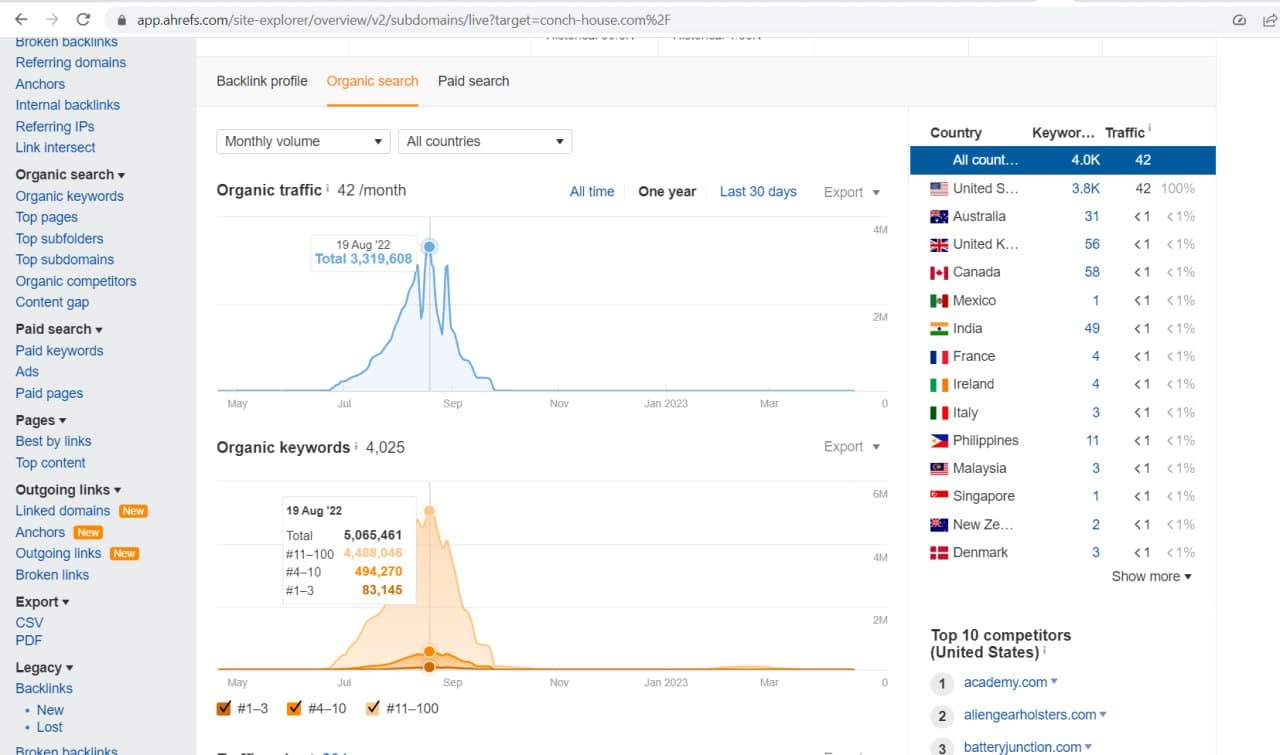Toggle the #1–3 positions checkbox
The height and width of the screenshot is (755, 1280).
point(224,708)
